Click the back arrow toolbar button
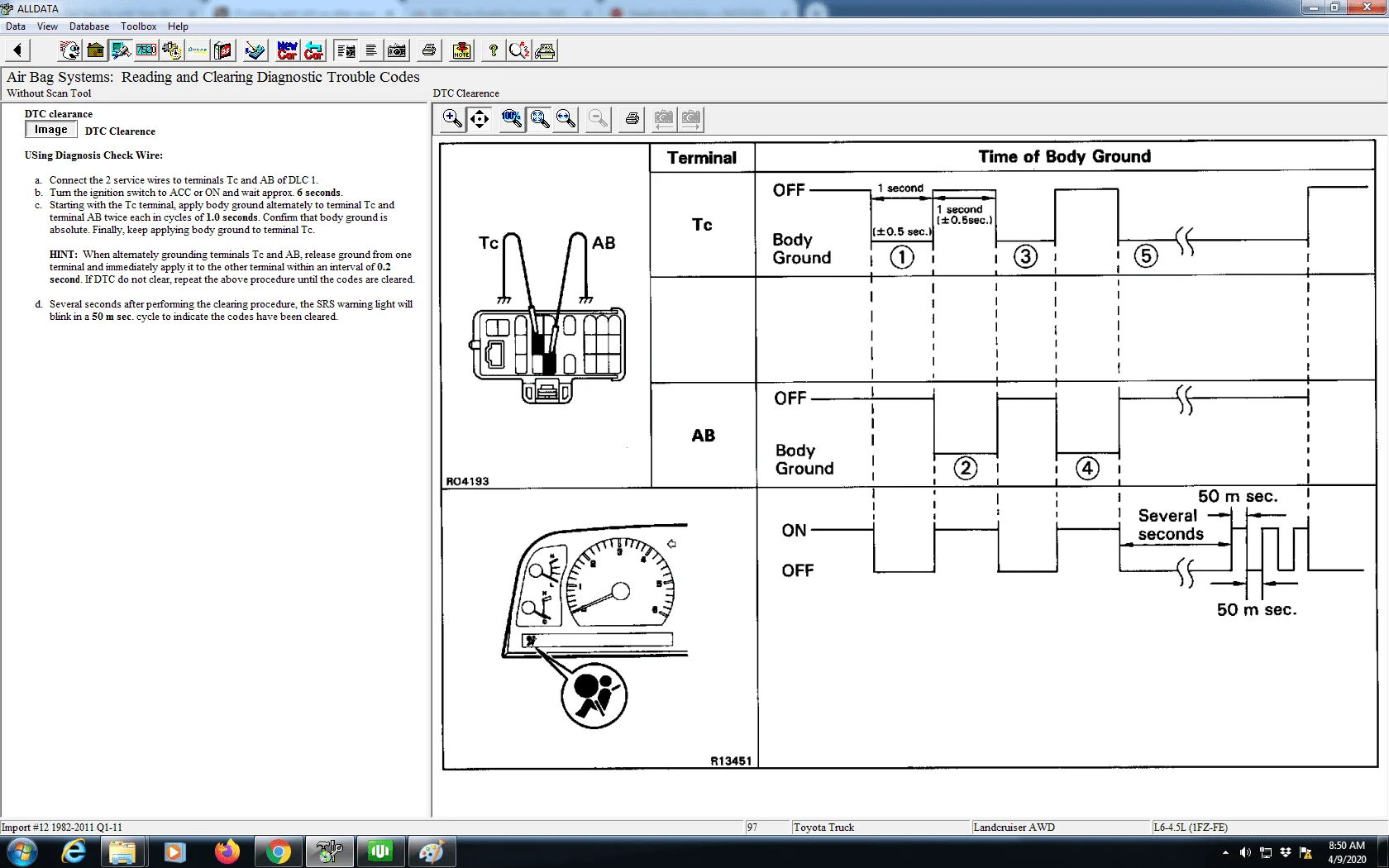The height and width of the screenshot is (868, 1389). pyautogui.click(x=17, y=50)
